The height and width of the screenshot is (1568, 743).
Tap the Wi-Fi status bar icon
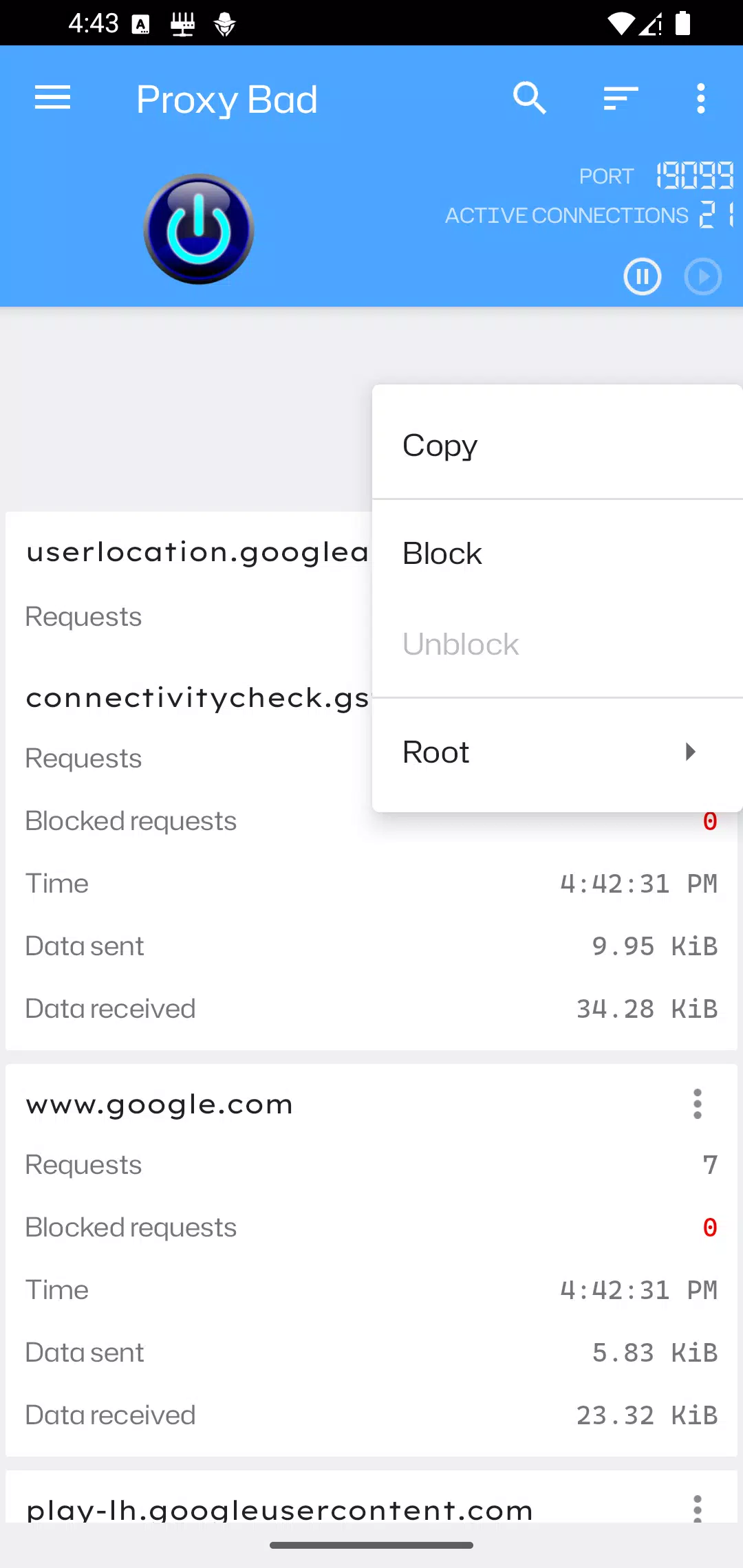pyautogui.click(x=621, y=23)
